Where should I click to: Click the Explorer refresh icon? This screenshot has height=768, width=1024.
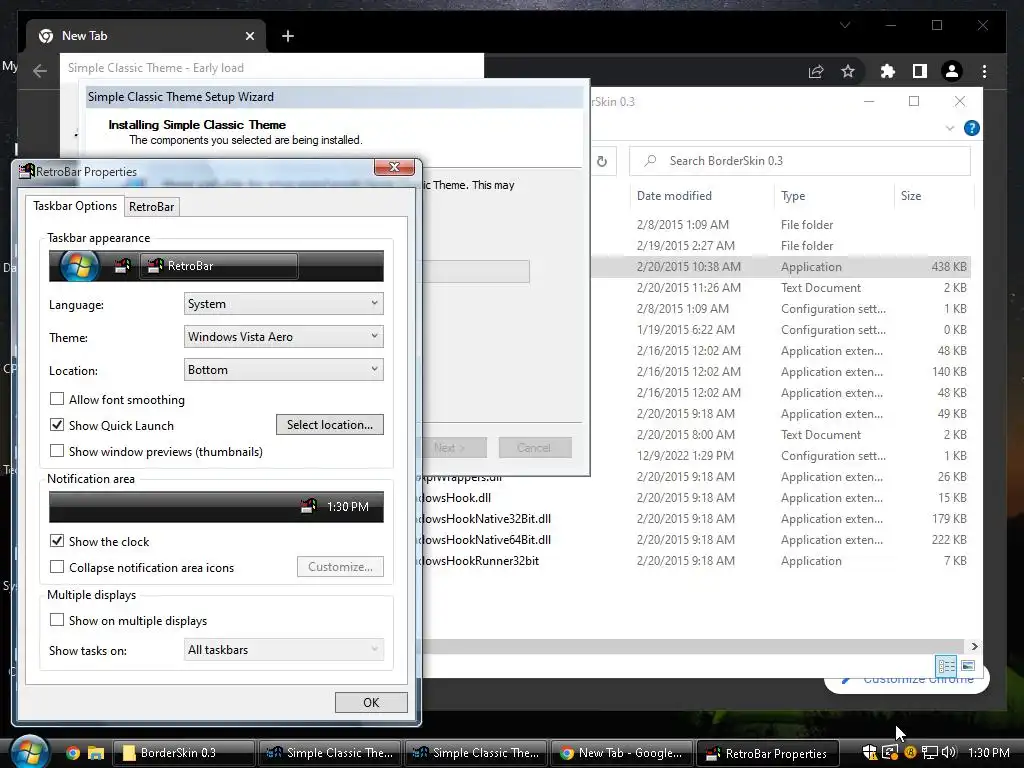(x=601, y=161)
